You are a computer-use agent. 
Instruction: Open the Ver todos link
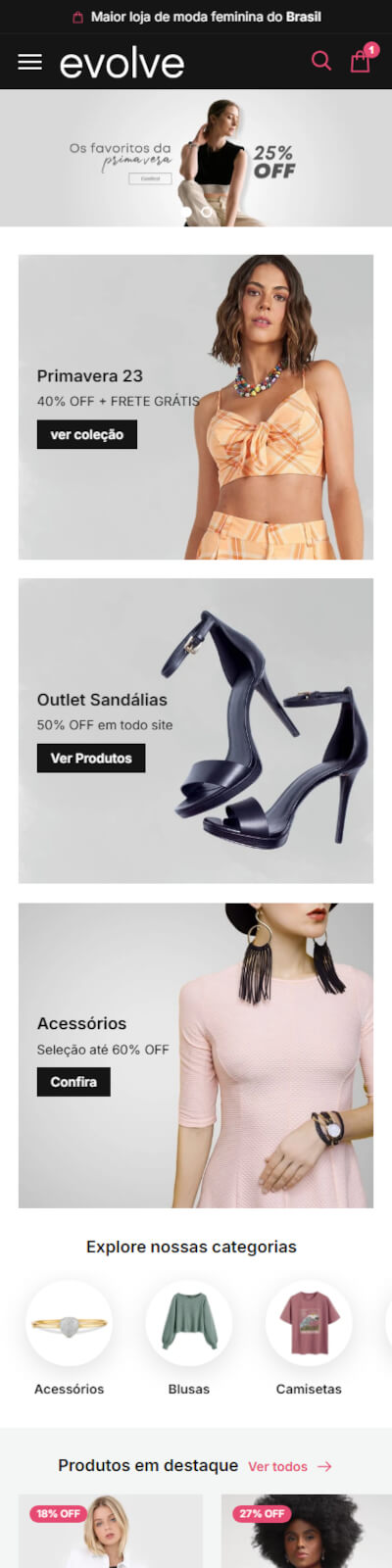click(277, 1466)
